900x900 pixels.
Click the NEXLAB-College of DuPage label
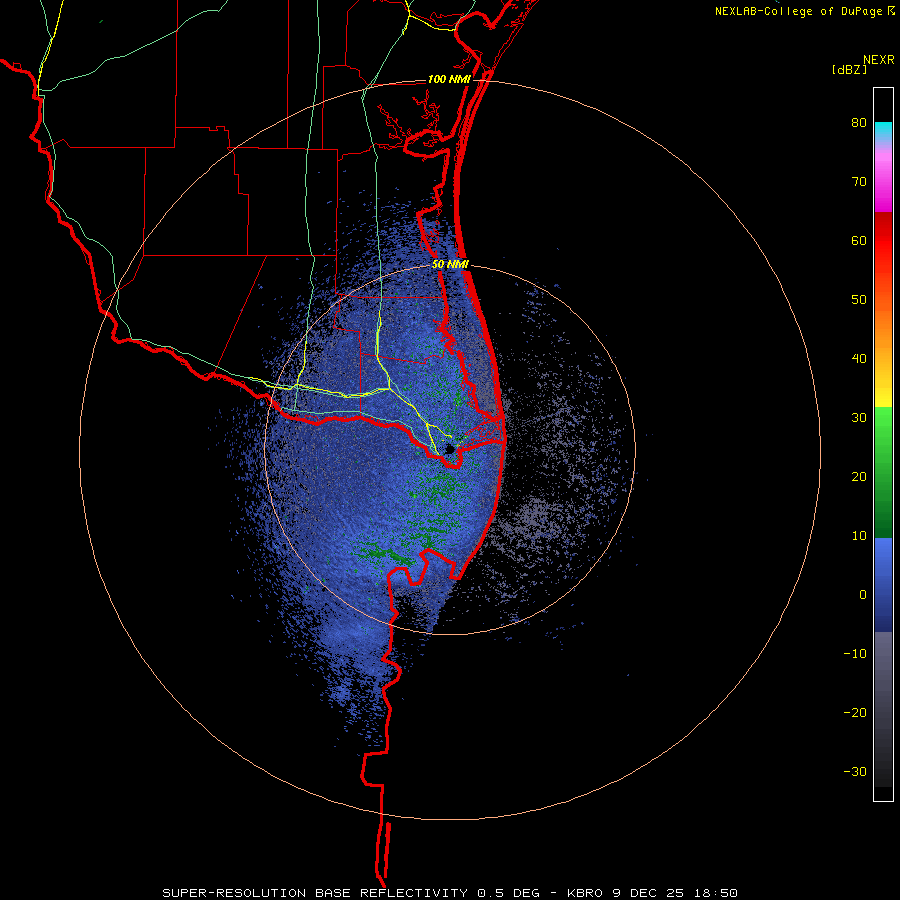point(799,11)
